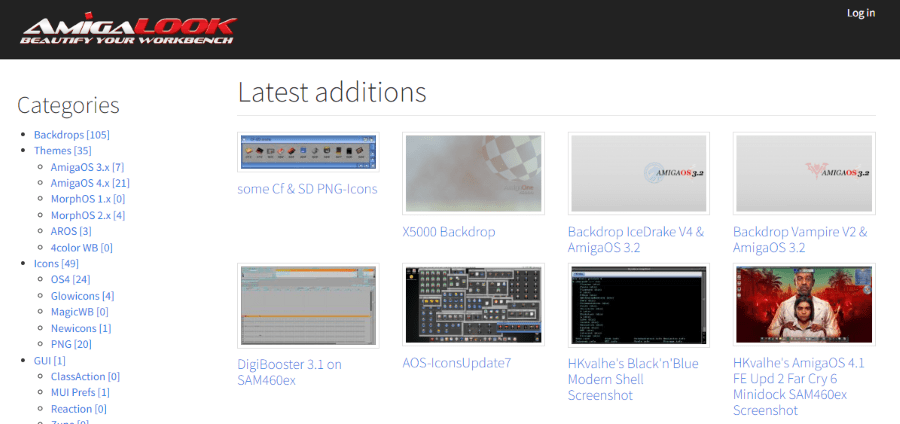Open the MUI Prefs subcategory
The height and width of the screenshot is (424, 900).
tap(80, 392)
